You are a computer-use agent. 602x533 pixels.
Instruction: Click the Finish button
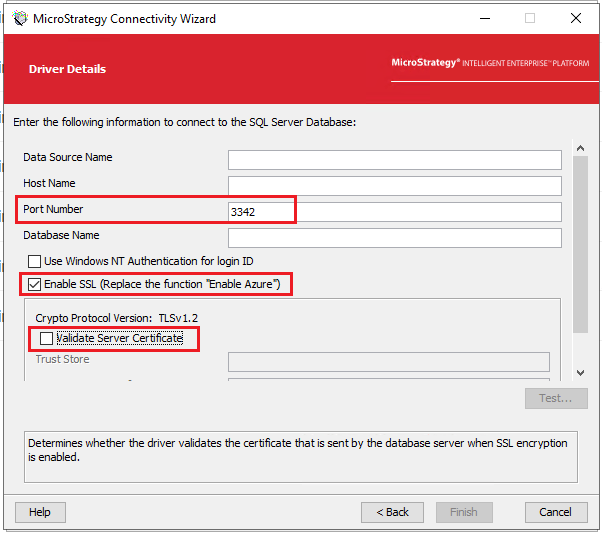tap(464, 512)
